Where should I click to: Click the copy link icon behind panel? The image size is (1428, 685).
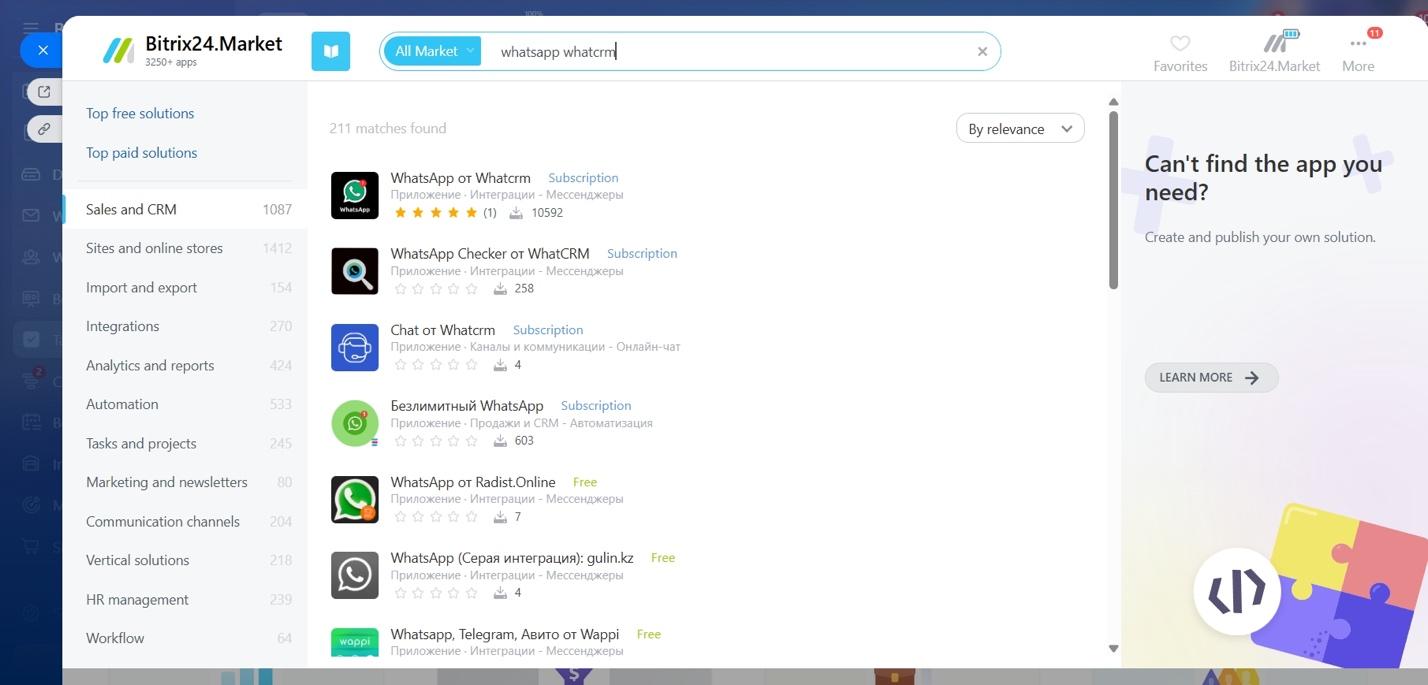click(x=44, y=130)
